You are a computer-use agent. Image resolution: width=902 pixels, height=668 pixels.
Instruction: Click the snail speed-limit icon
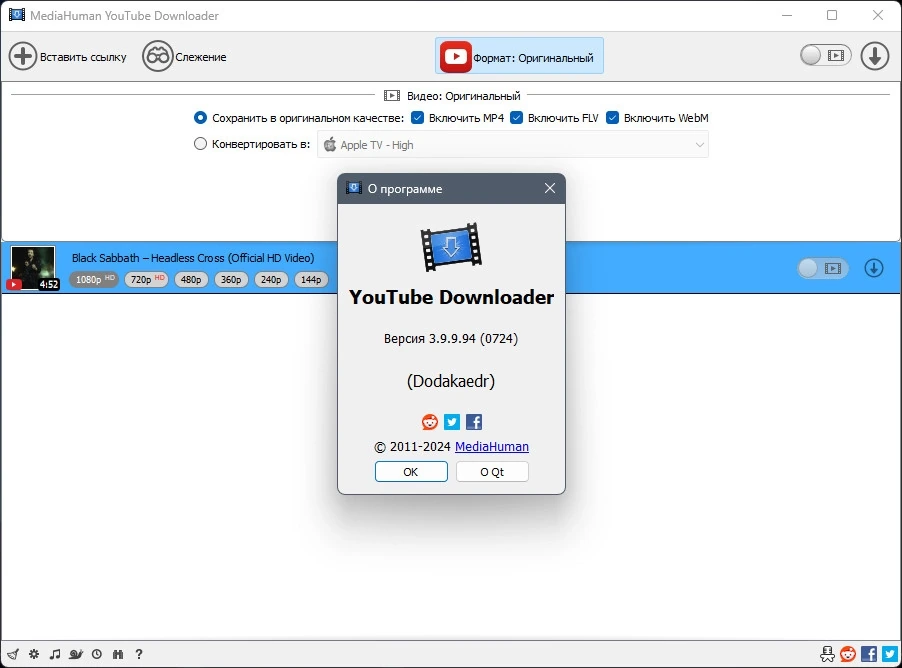[76, 654]
